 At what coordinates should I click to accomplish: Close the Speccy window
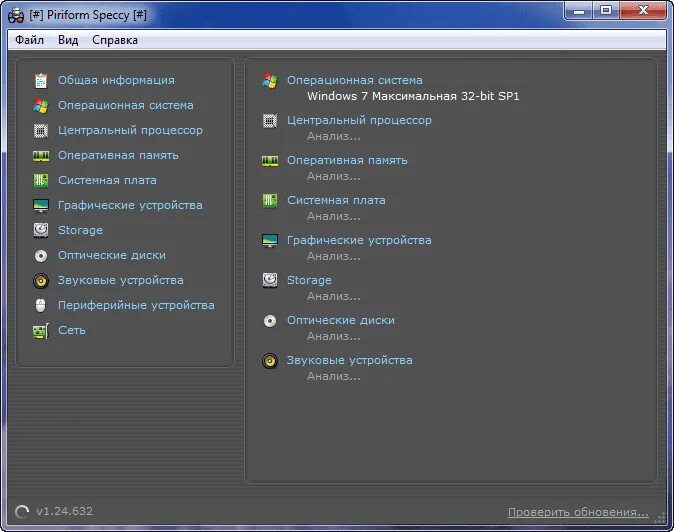point(643,11)
